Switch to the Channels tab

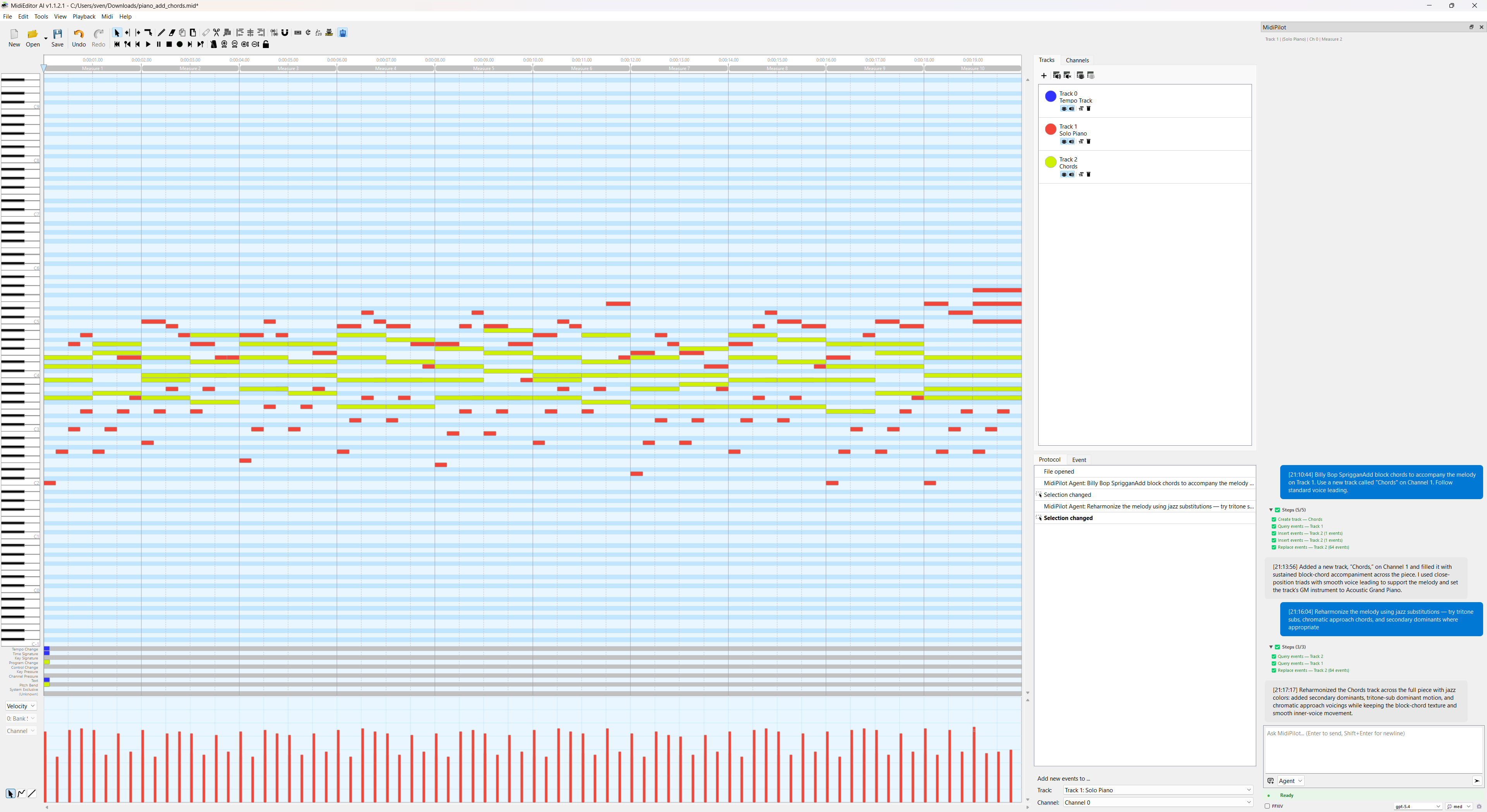click(x=1077, y=60)
